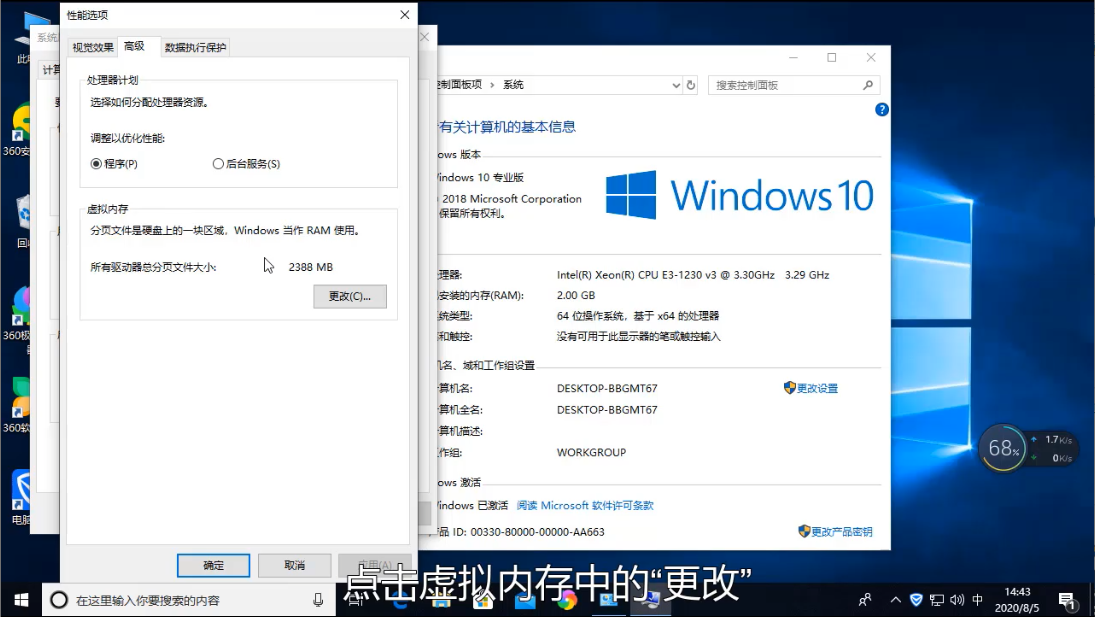The width and height of the screenshot is (1095, 617).
Task: Open the People icon in taskbar
Action: point(865,600)
